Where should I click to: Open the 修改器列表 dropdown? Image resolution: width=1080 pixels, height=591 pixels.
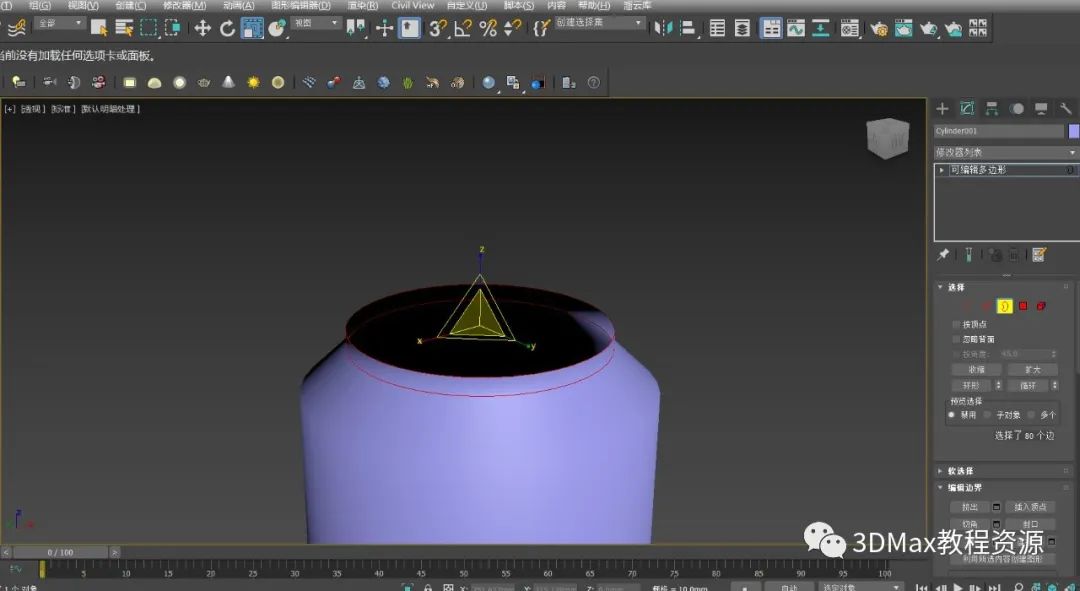pos(1005,152)
